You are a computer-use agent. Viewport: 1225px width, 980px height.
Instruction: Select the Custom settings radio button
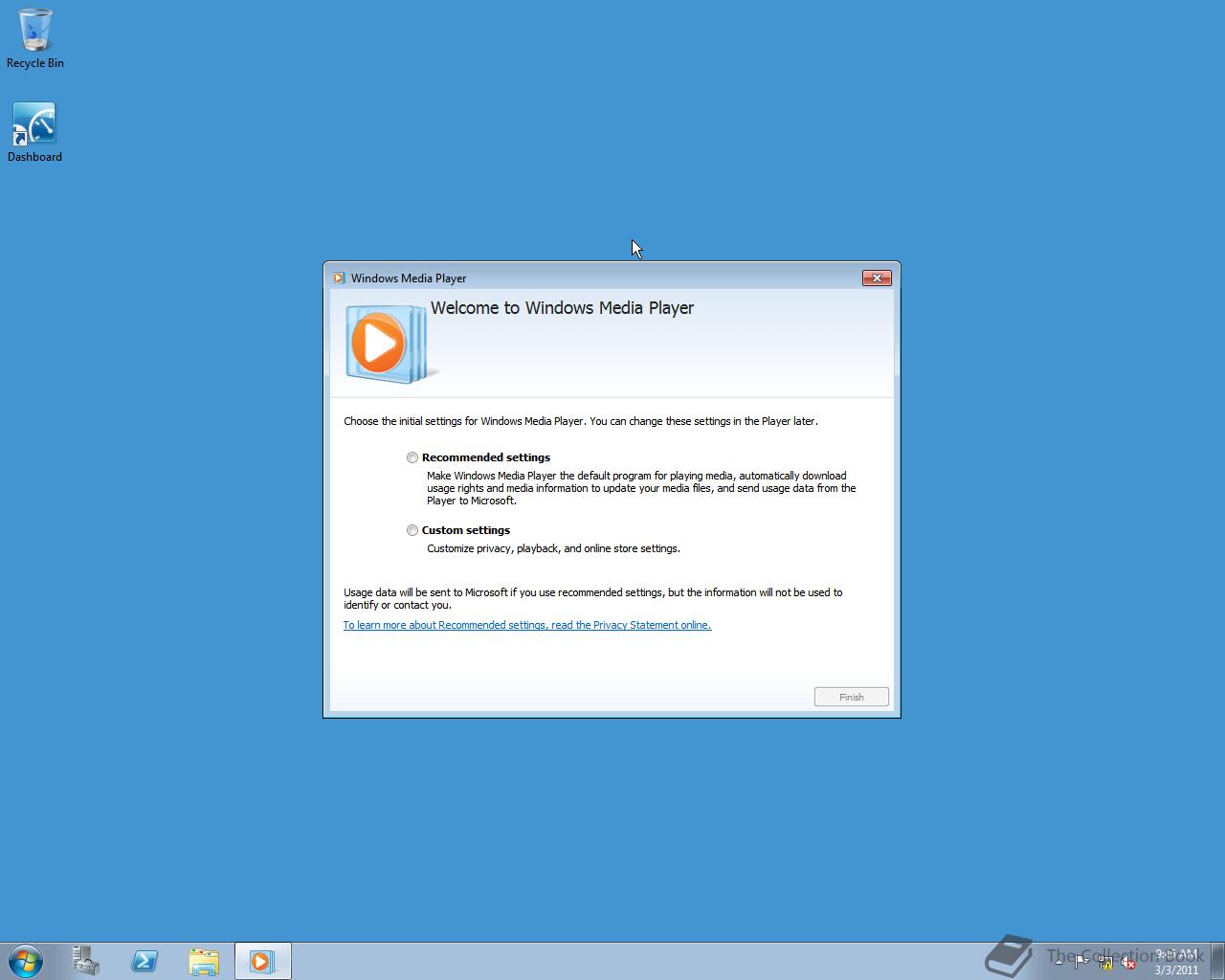412,530
